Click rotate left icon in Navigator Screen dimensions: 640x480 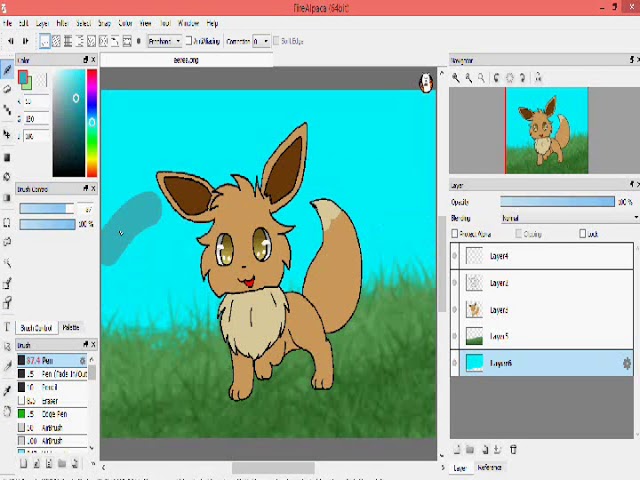[x=497, y=78]
